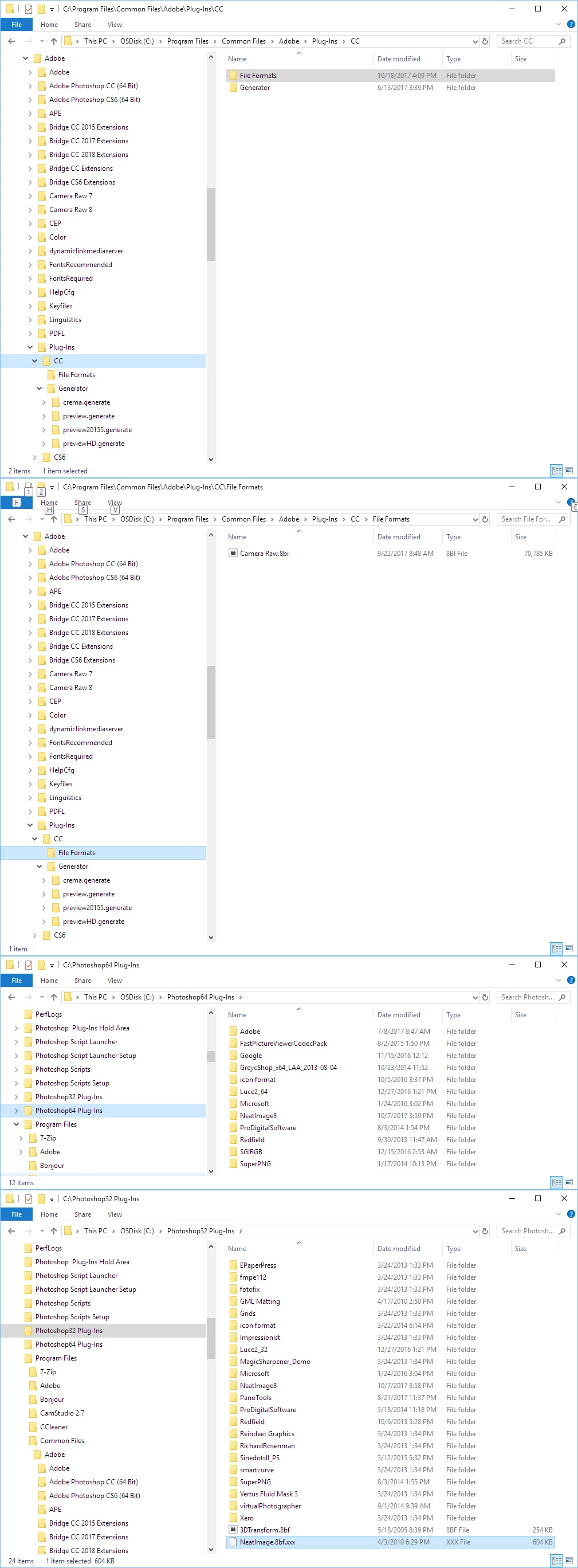Click the Generator folder icon in Plug-Ins\CC file list
Viewport: 578px width, 1568px height.
tap(233, 88)
